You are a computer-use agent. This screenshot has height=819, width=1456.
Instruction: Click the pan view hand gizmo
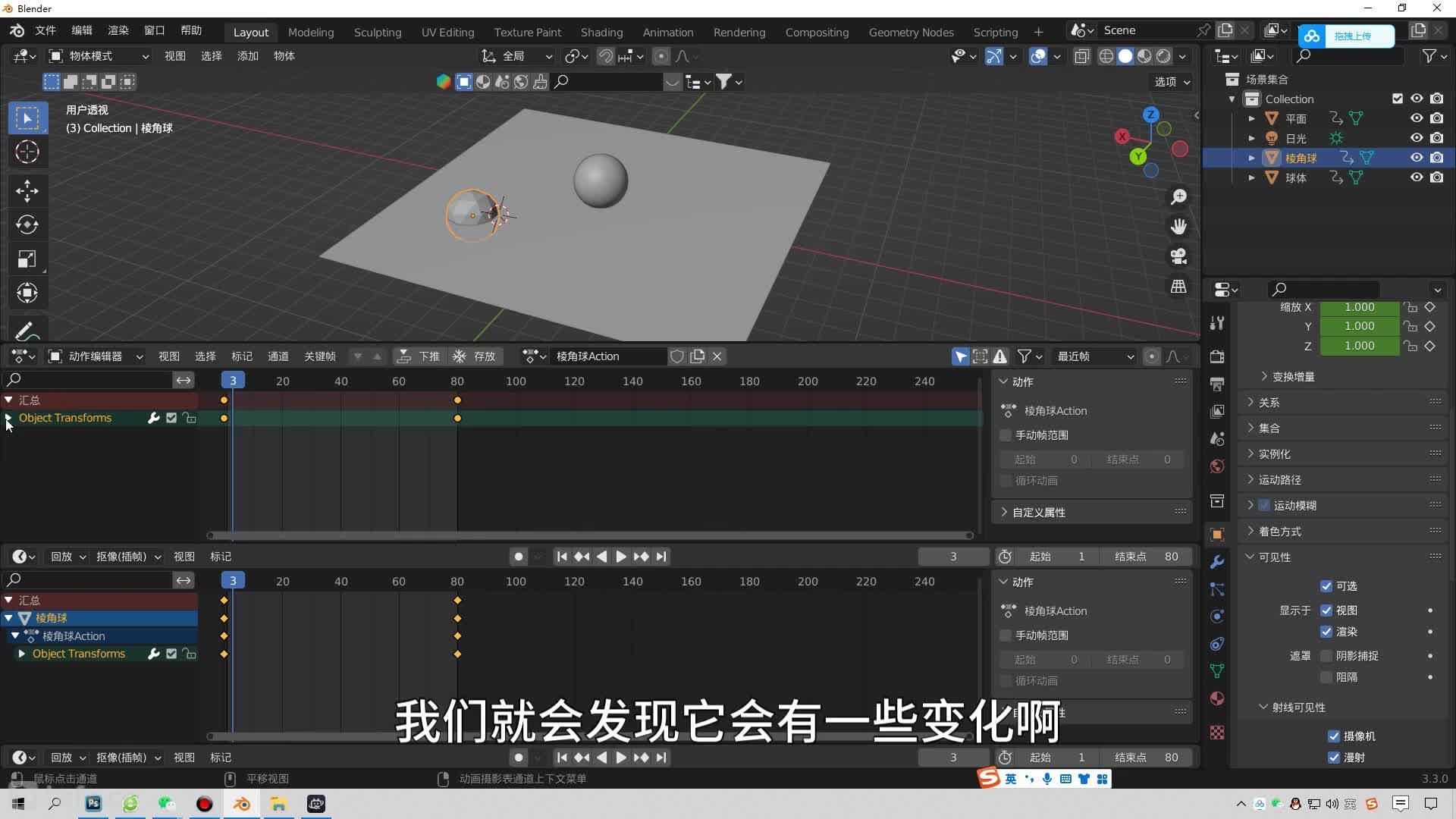click(x=1178, y=227)
